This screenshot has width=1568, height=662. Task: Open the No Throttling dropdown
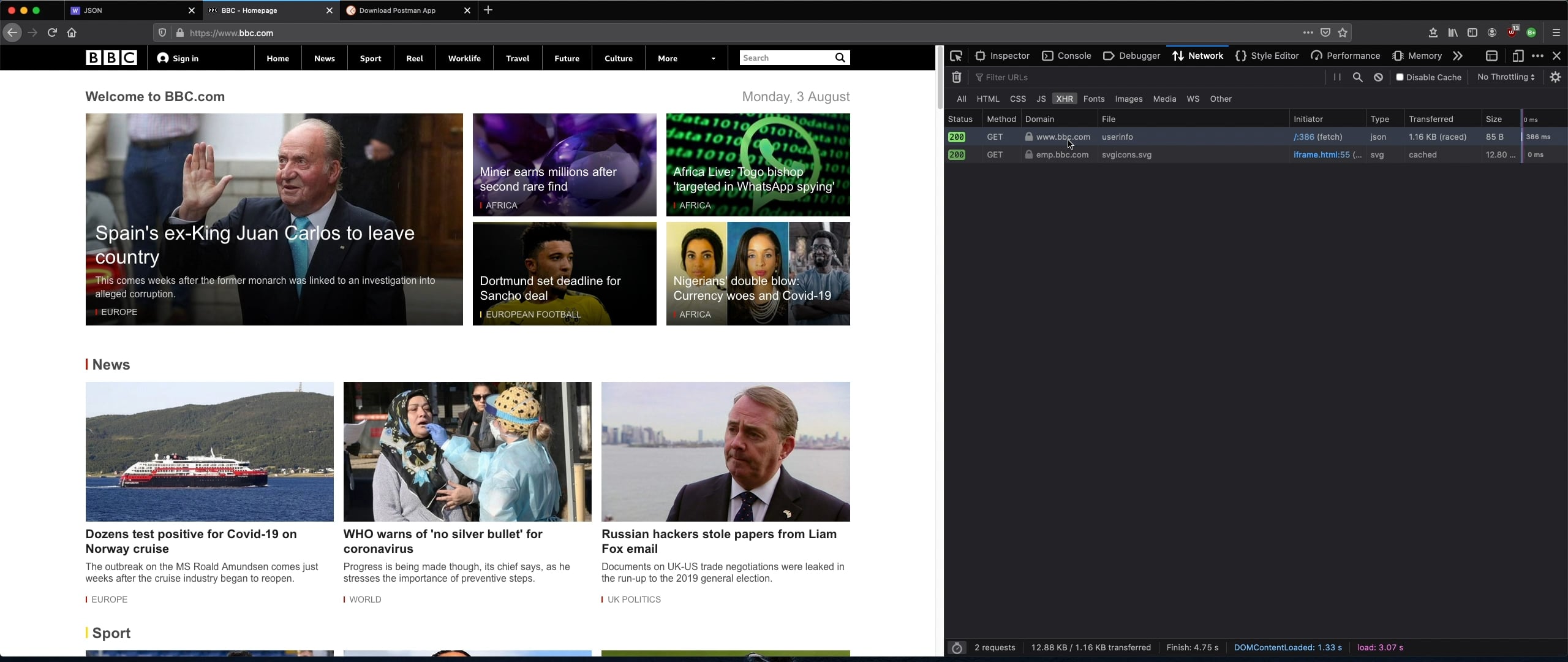pos(1506,77)
